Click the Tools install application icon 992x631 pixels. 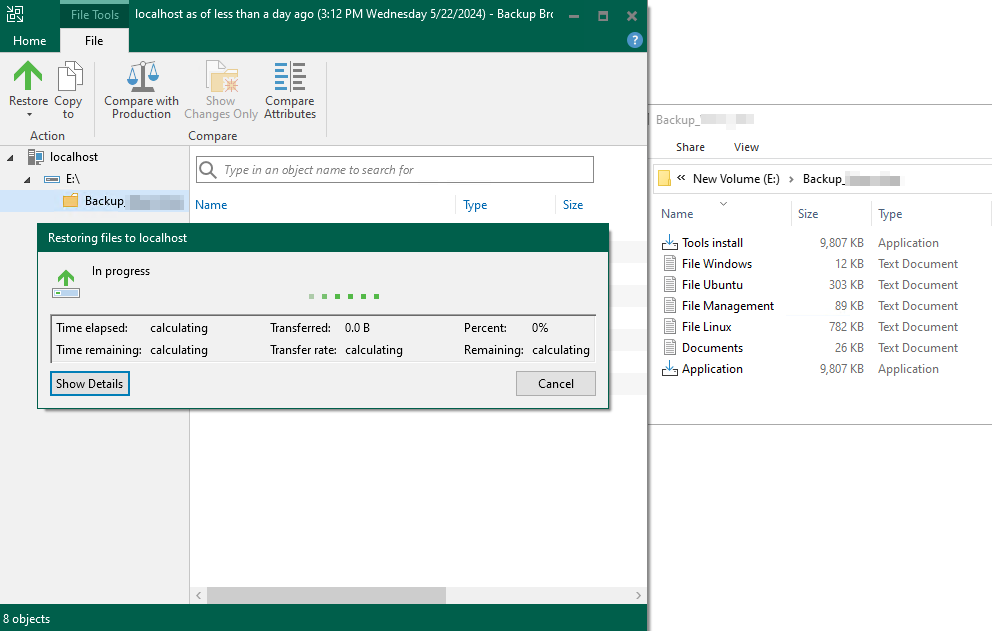[x=670, y=243]
